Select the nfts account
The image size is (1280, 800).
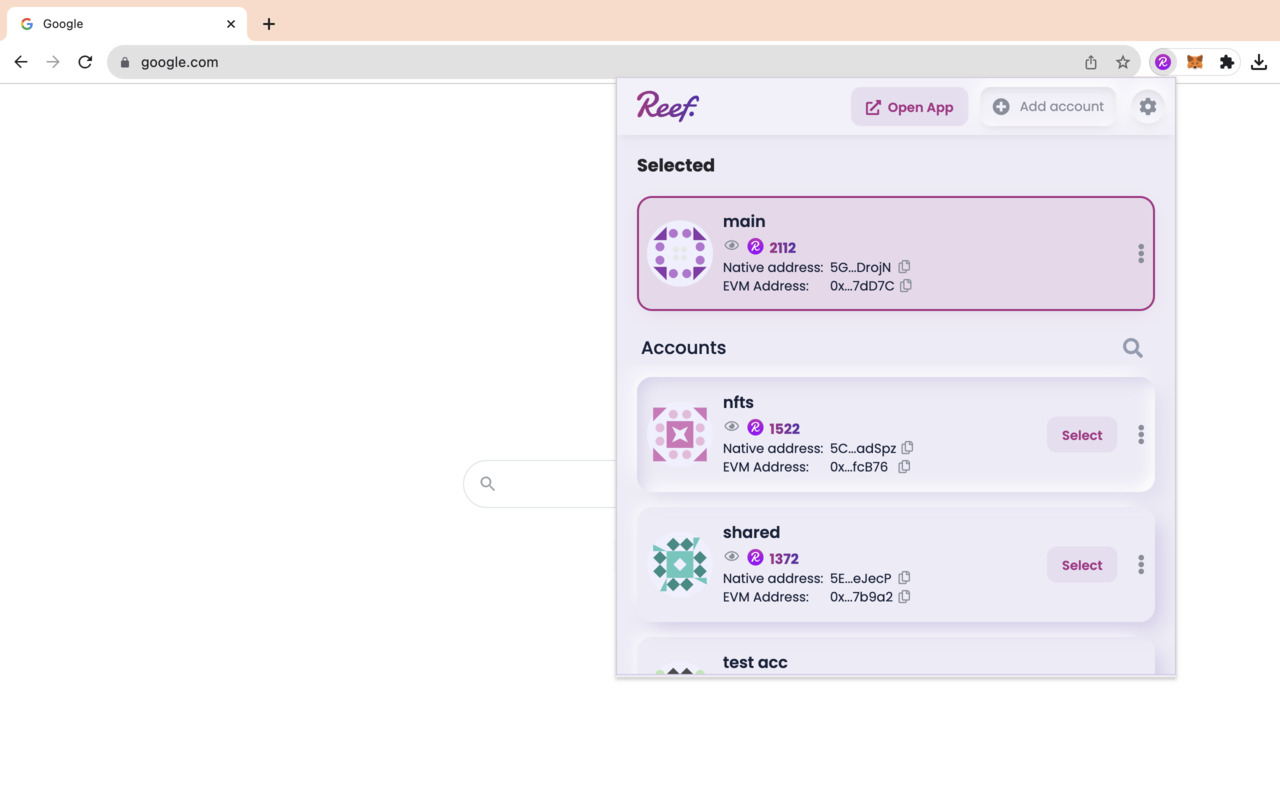pos(1081,434)
